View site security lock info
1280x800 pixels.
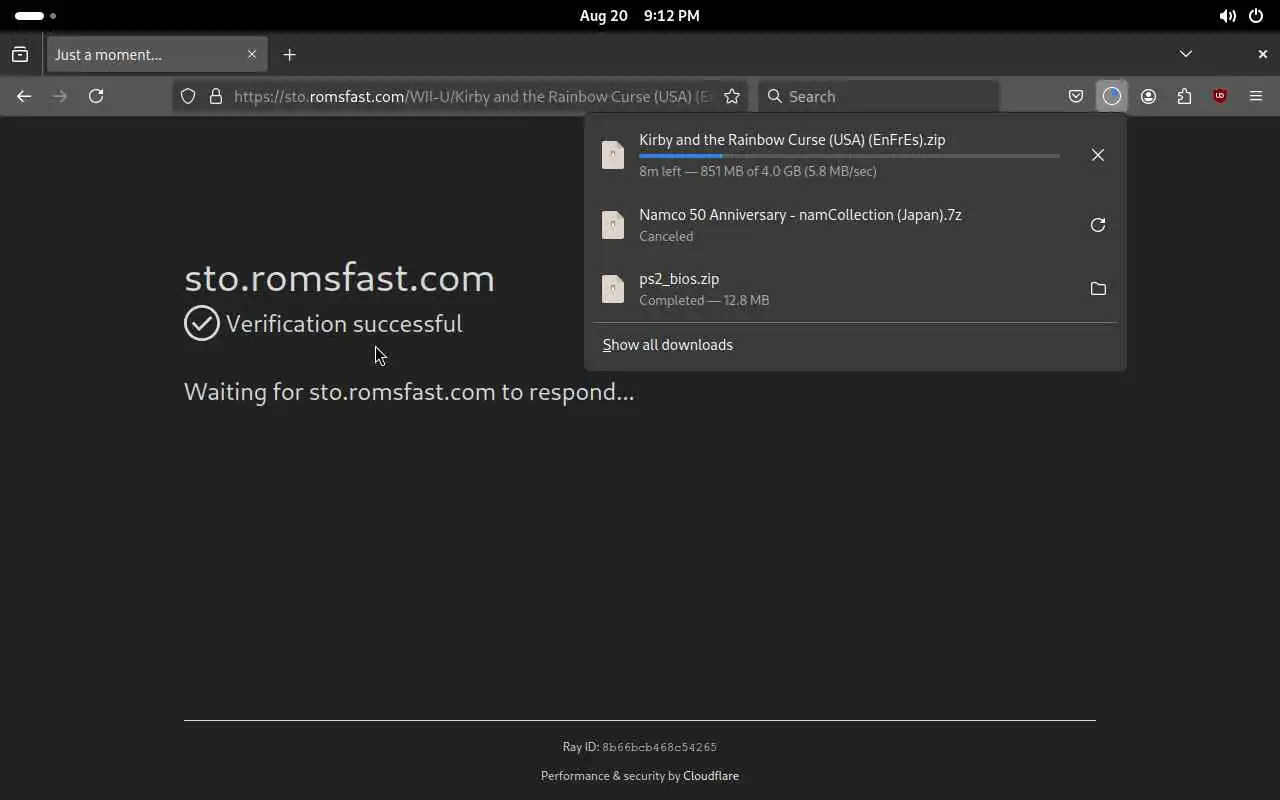tap(215, 96)
